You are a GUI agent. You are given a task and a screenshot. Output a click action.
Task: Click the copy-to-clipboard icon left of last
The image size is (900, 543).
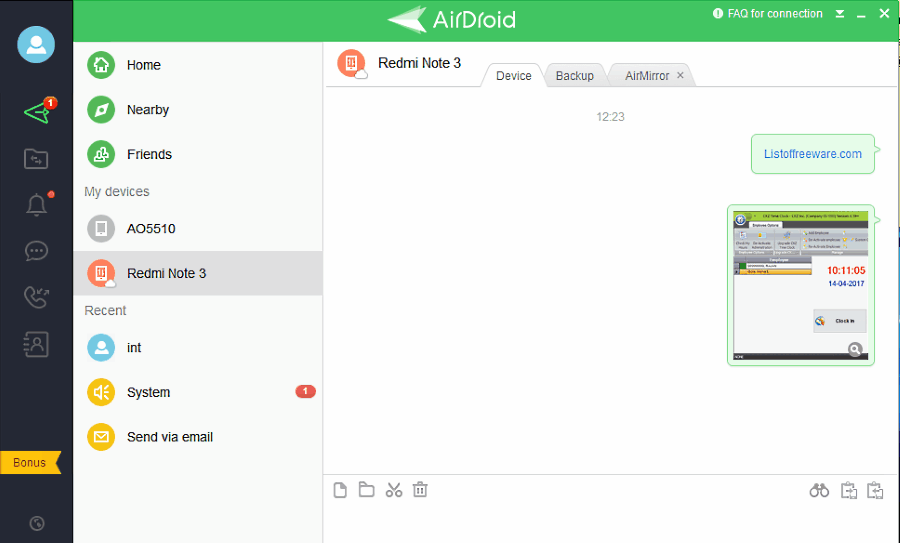[x=849, y=491]
